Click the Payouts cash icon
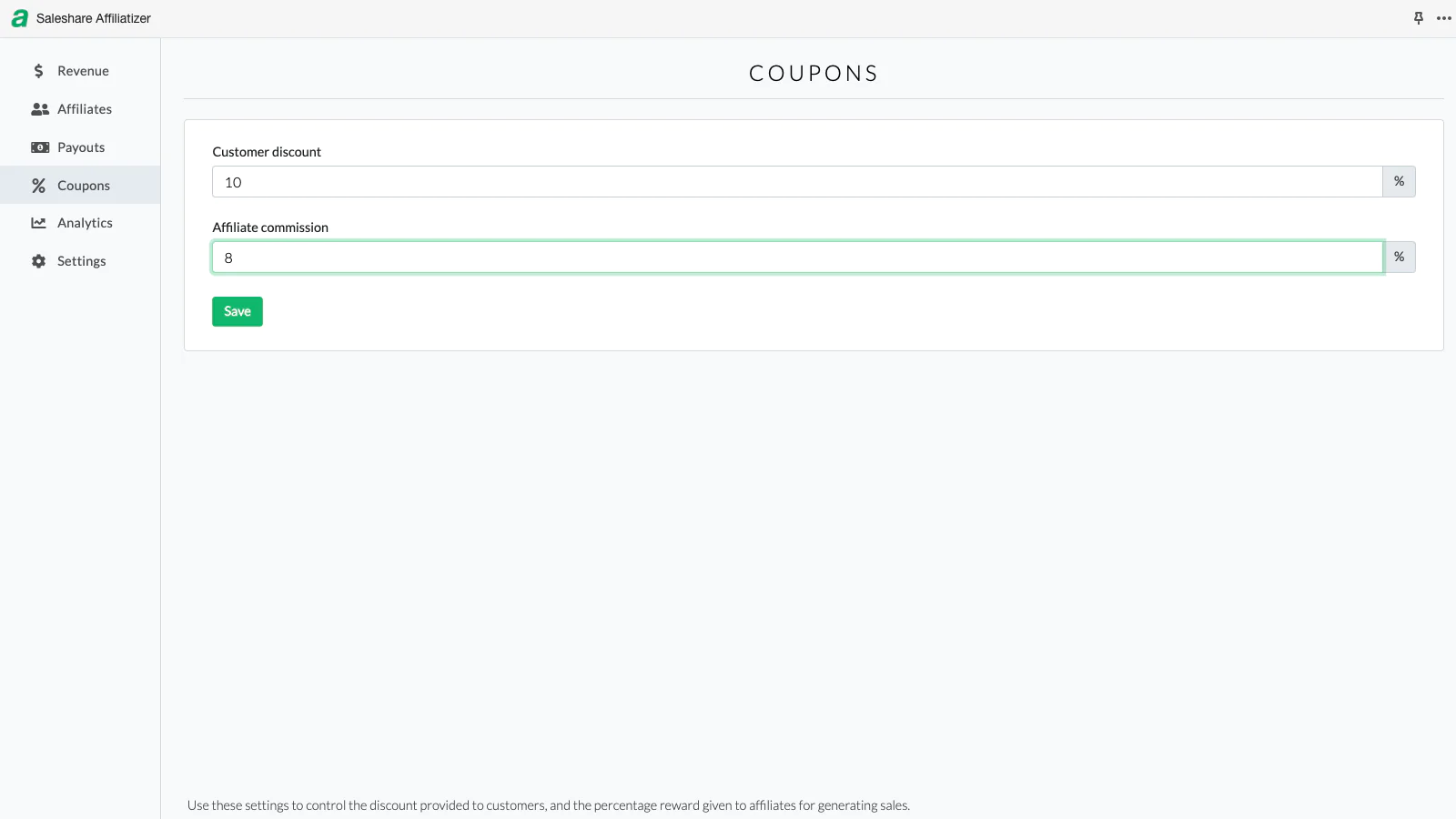Viewport: 1456px width, 819px height. pos(40,147)
